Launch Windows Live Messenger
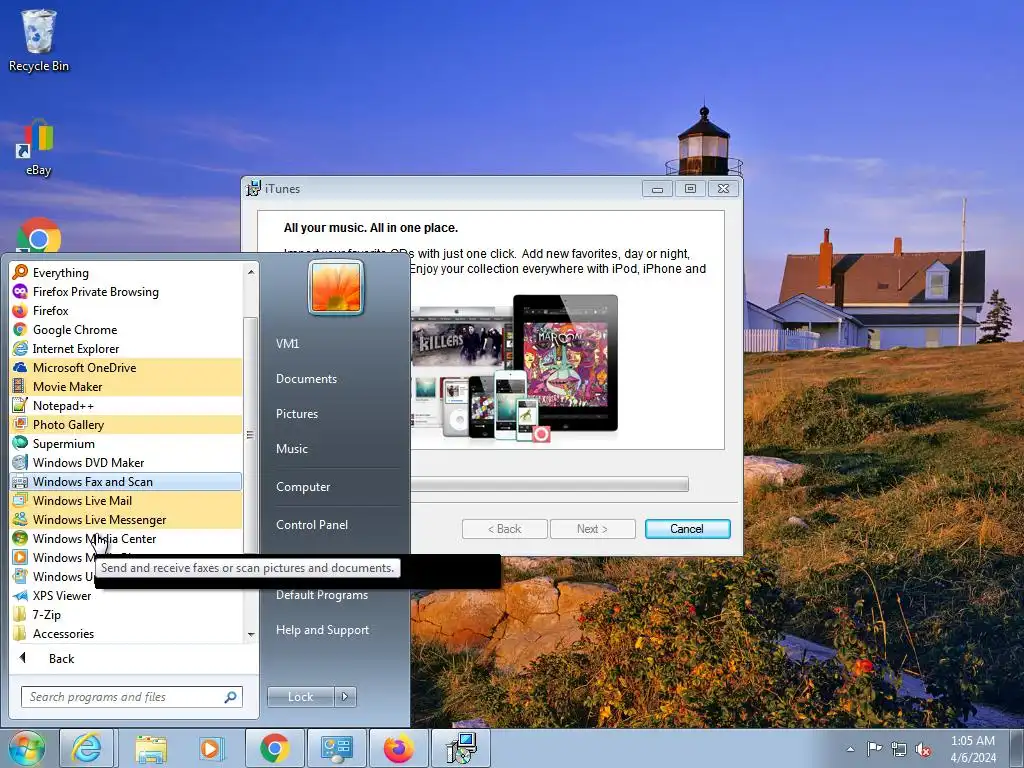1024x768 pixels. (126, 519)
